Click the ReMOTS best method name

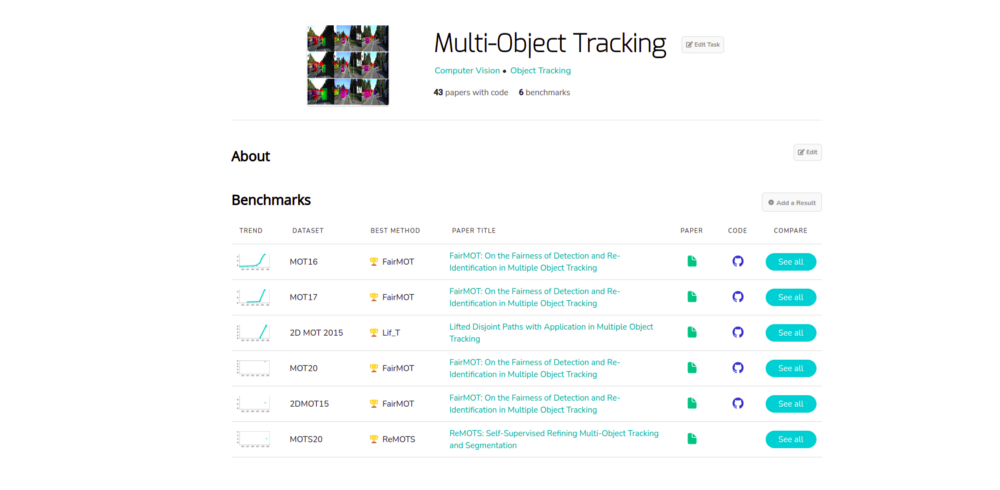399,440
